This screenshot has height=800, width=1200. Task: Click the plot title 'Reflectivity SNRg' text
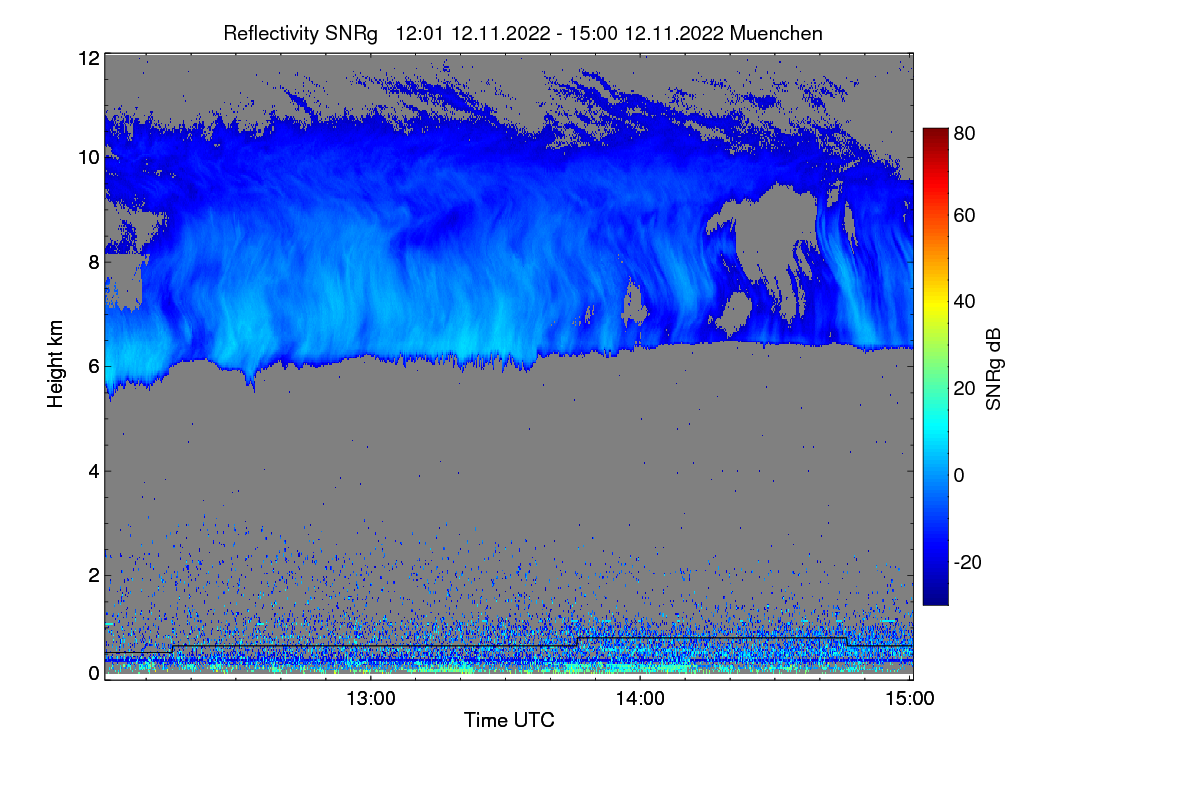(x=301, y=33)
